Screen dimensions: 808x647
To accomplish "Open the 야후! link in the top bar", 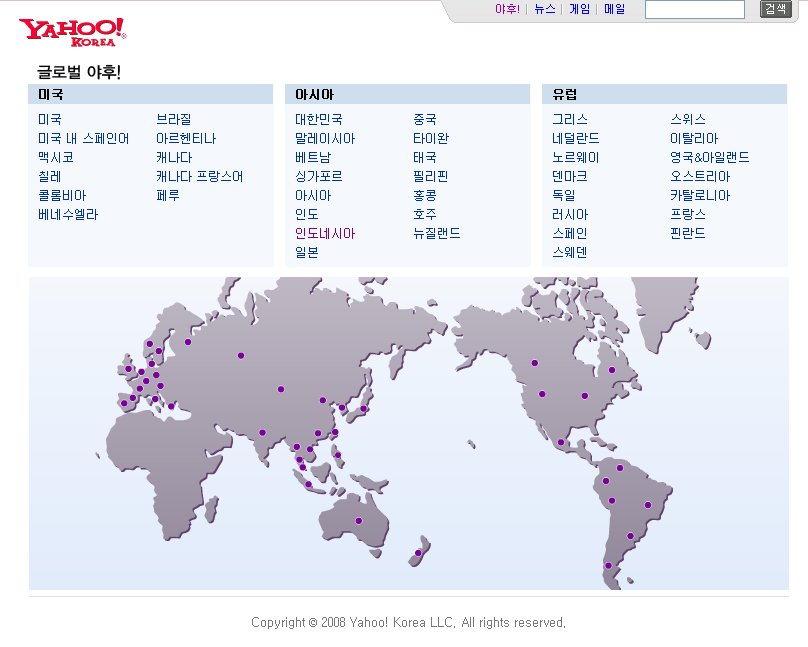I will 507,9.
